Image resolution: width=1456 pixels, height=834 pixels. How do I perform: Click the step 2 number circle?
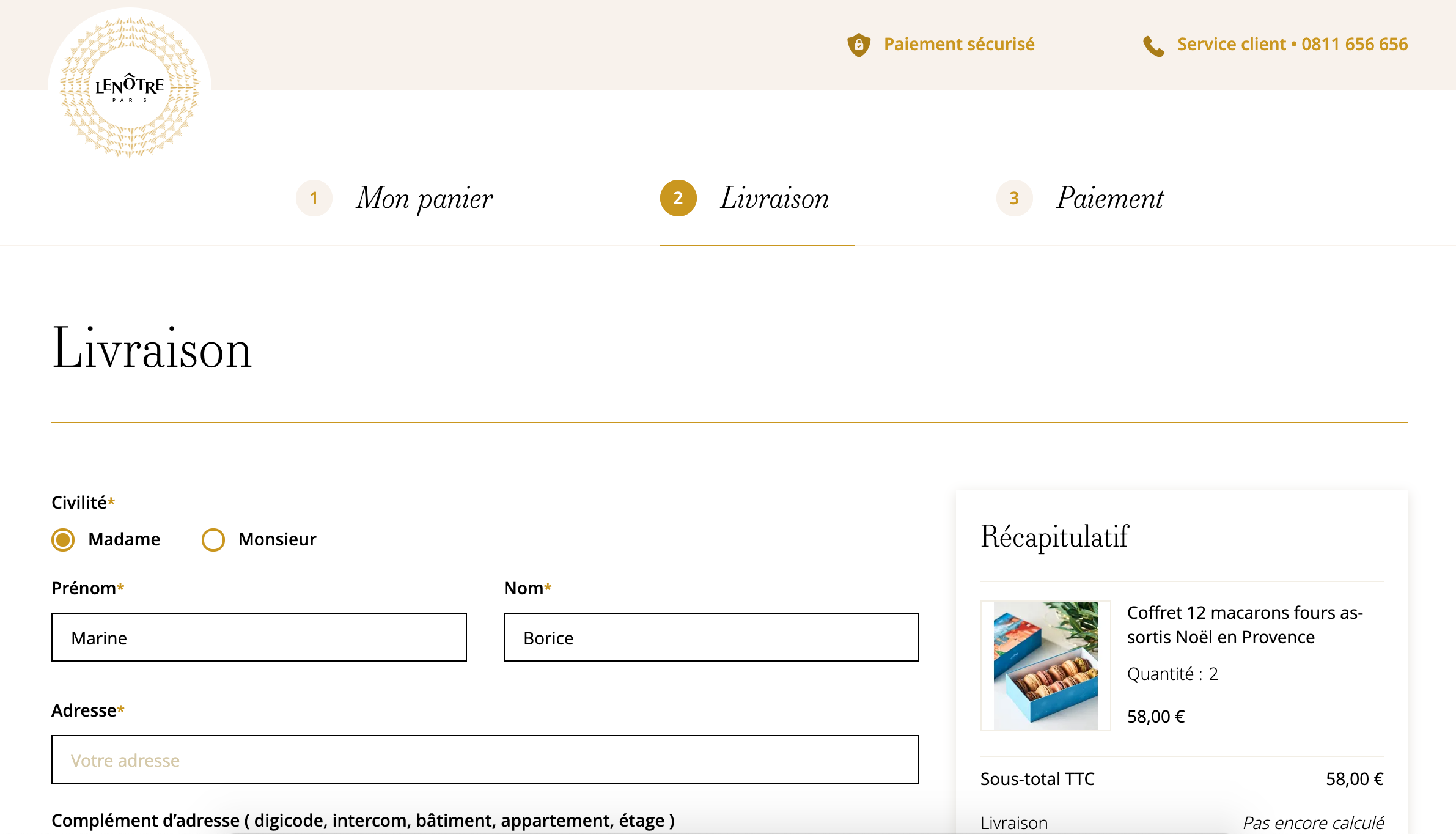pos(678,198)
